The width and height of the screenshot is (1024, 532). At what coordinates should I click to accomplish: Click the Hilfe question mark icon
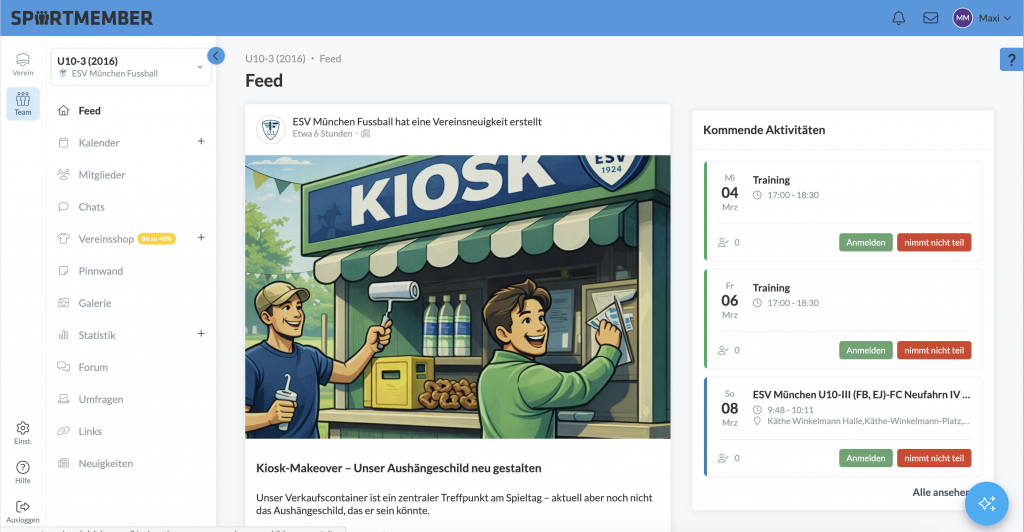click(22, 471)
